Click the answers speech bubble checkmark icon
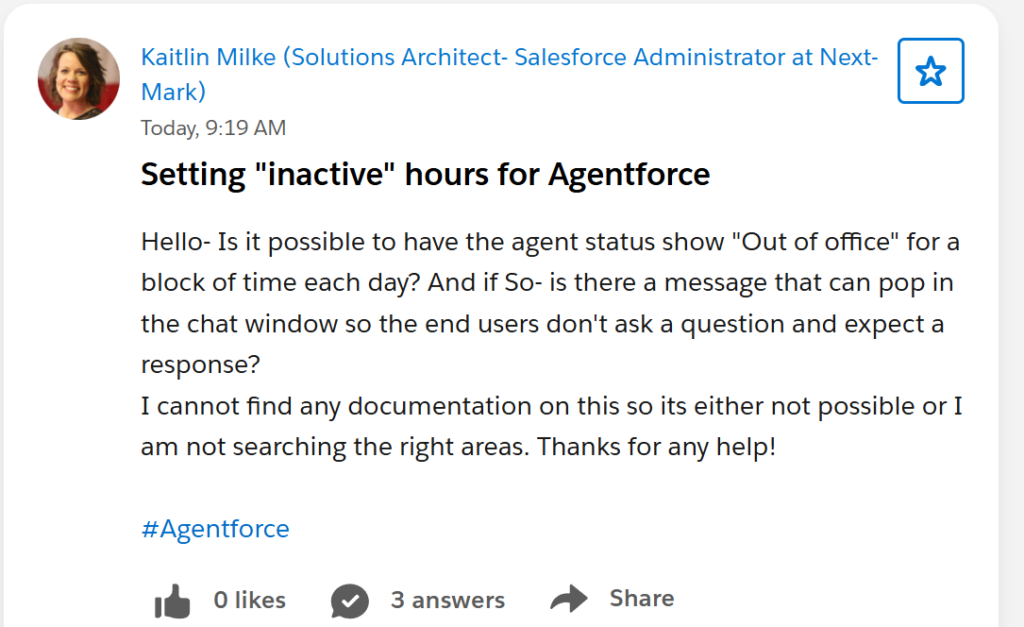 348,601
